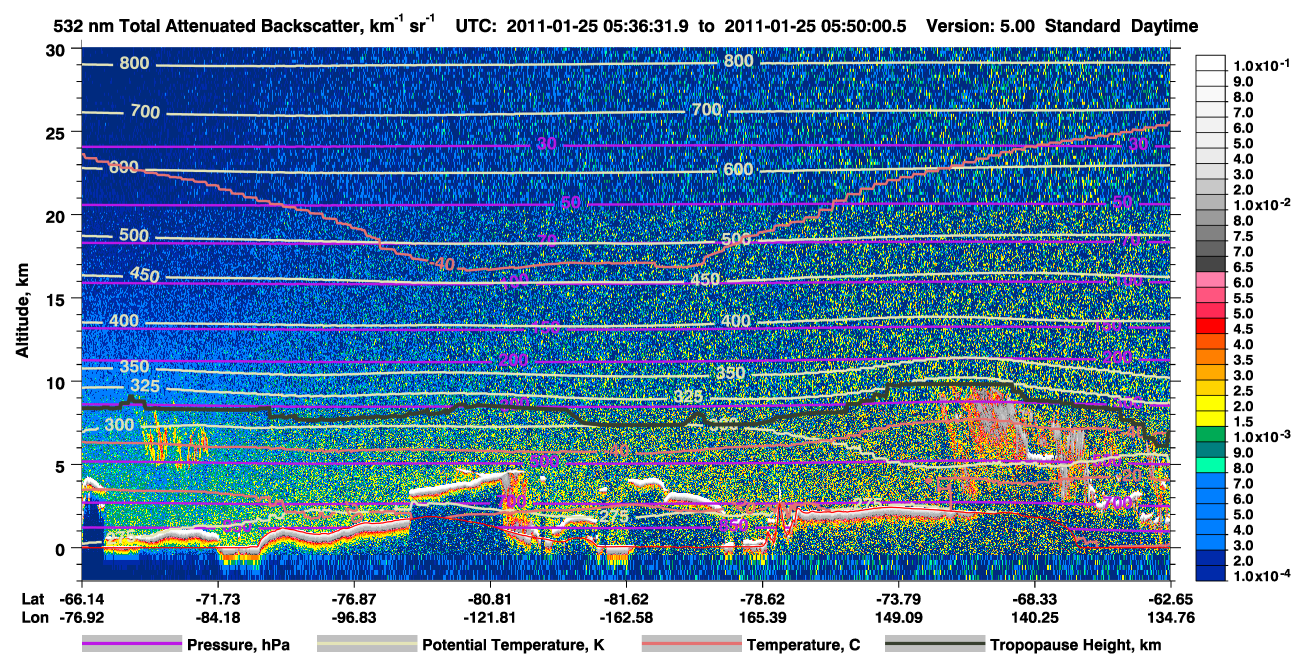Click the longitude value '-162.58'
The height and width of the screenshot is (667, 1300).
pyautogui.click(x=626, y=618)
